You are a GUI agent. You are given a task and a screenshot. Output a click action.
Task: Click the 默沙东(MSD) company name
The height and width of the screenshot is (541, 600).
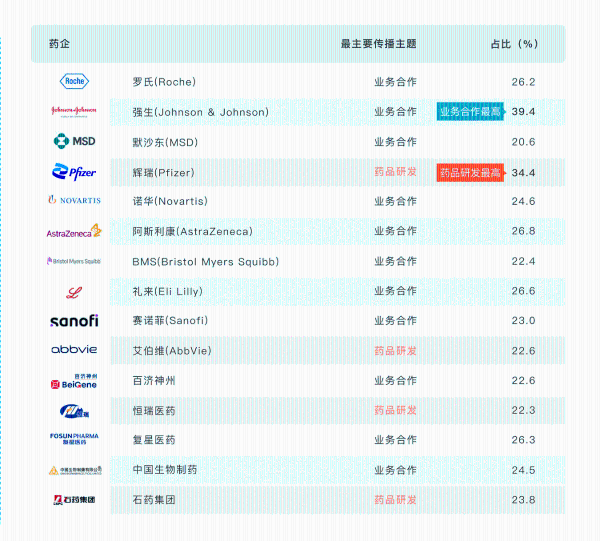point(165,142)
